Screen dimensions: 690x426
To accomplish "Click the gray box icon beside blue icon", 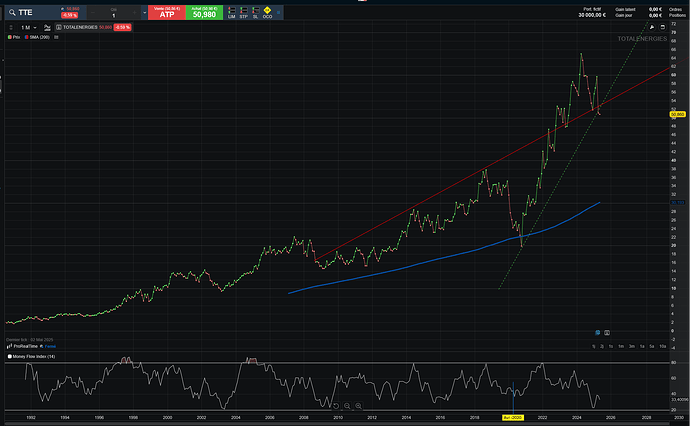I will click(x=607, y=333).
